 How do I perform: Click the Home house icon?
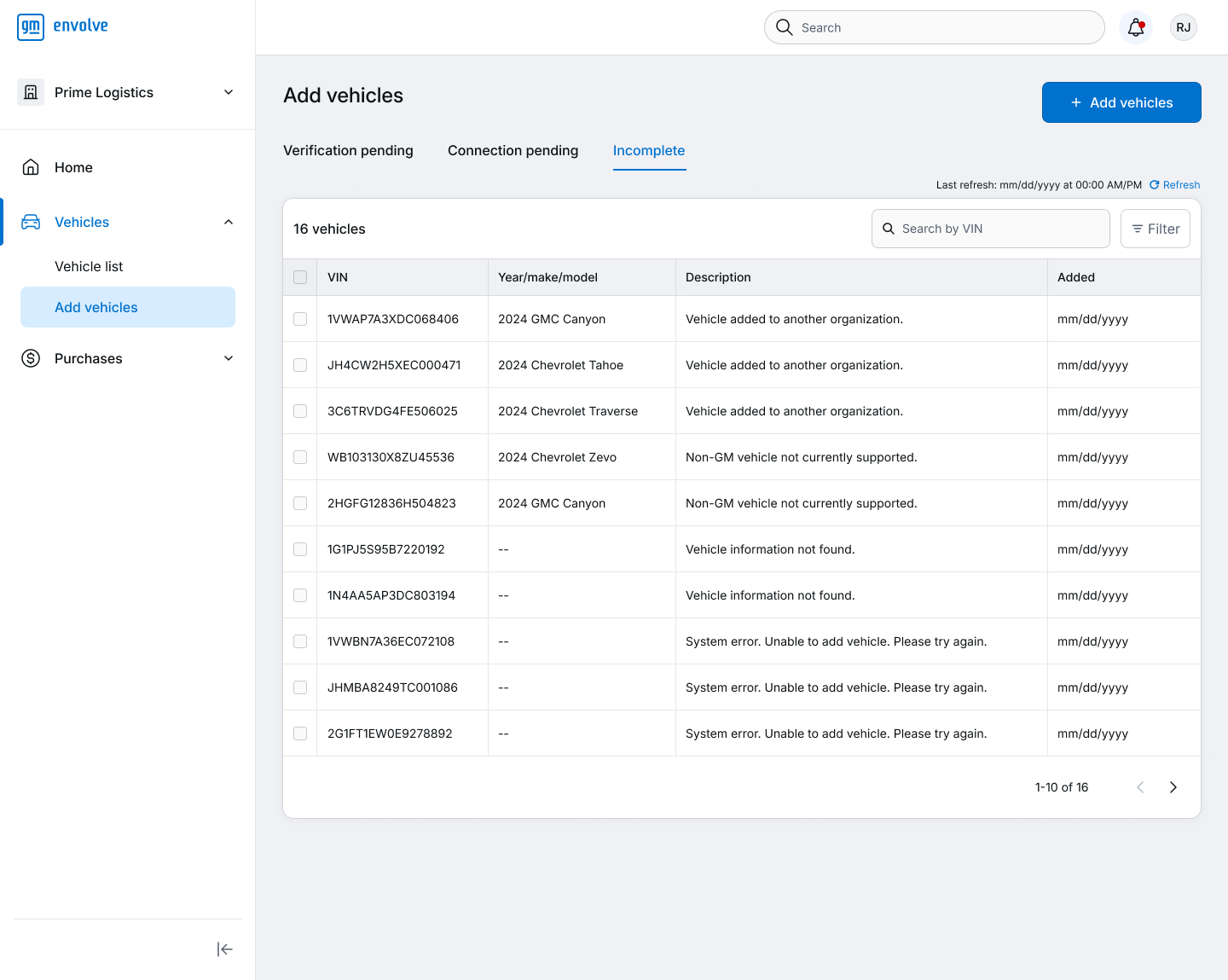click(31, 167)
